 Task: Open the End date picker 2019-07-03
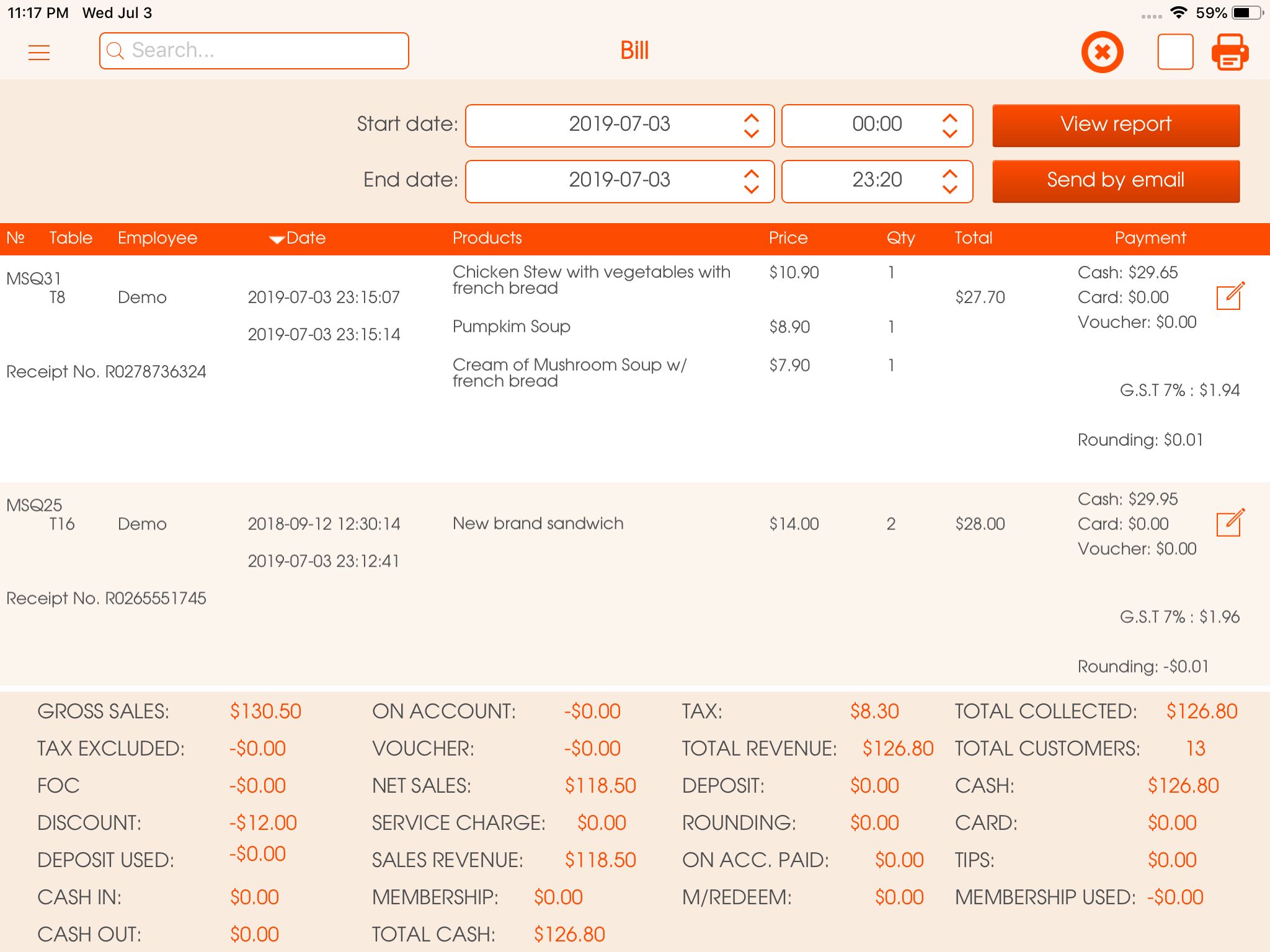619,181
